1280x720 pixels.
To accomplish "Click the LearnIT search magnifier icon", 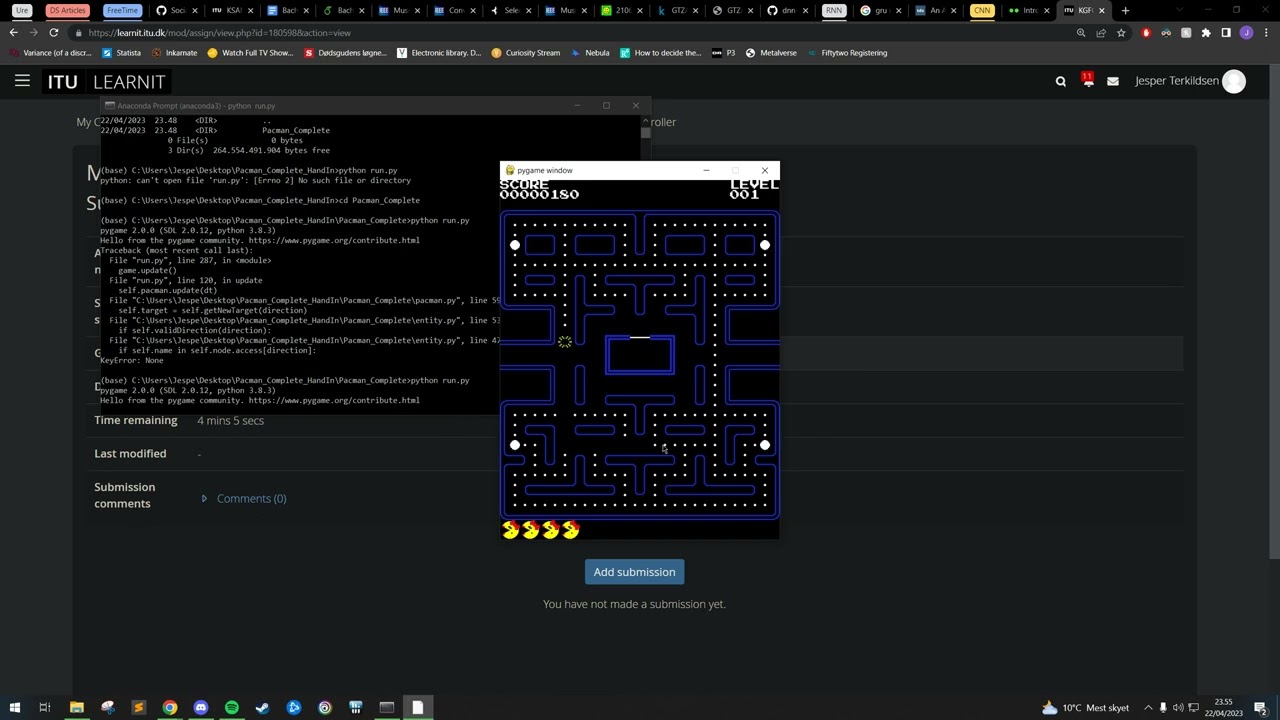I will (1061, 82).
